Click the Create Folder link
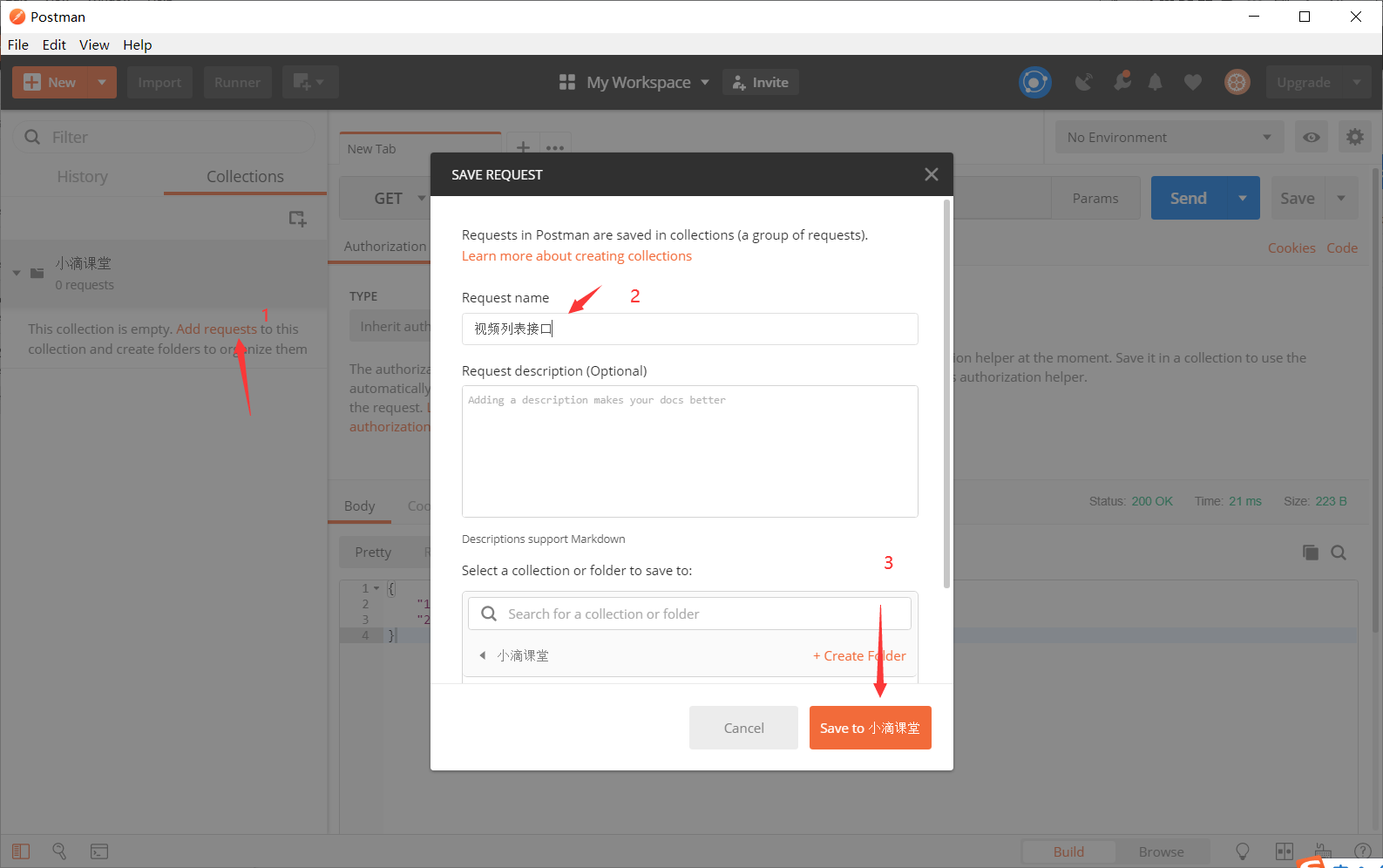The height and width of the screenshot is (868, 1383). [859, 655]
